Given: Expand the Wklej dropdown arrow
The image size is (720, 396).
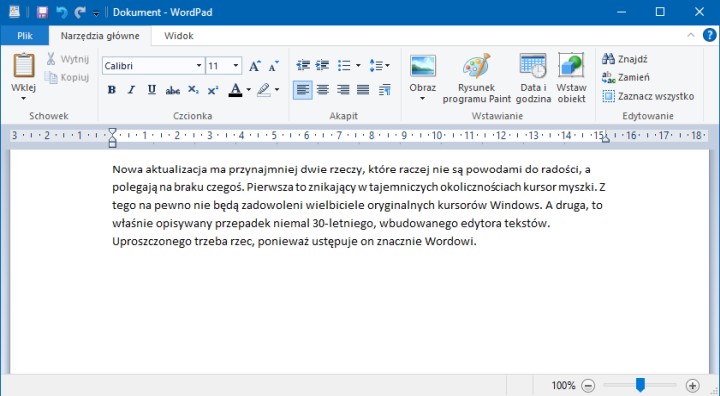Looking at the screenshot, I should click(23, 98).
